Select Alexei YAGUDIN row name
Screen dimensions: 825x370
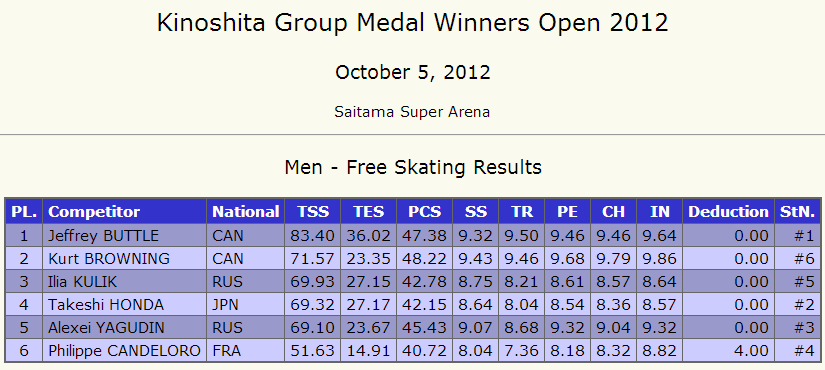[x=106, y=328]
